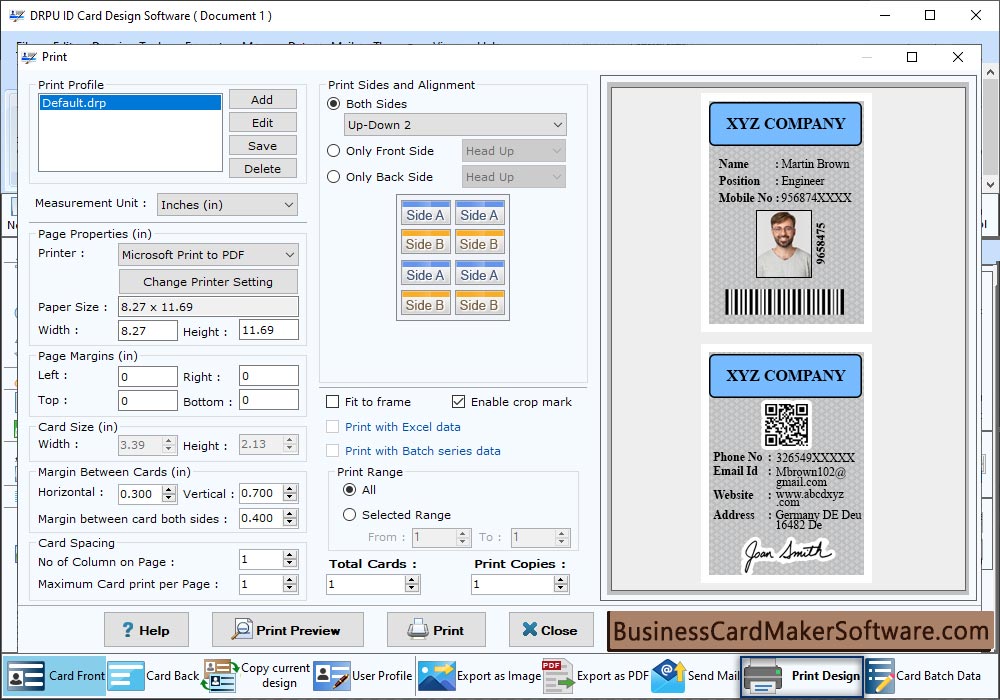Click the Paper Size field
This screenshot has height=700, width=1000.
click(208, 307)
